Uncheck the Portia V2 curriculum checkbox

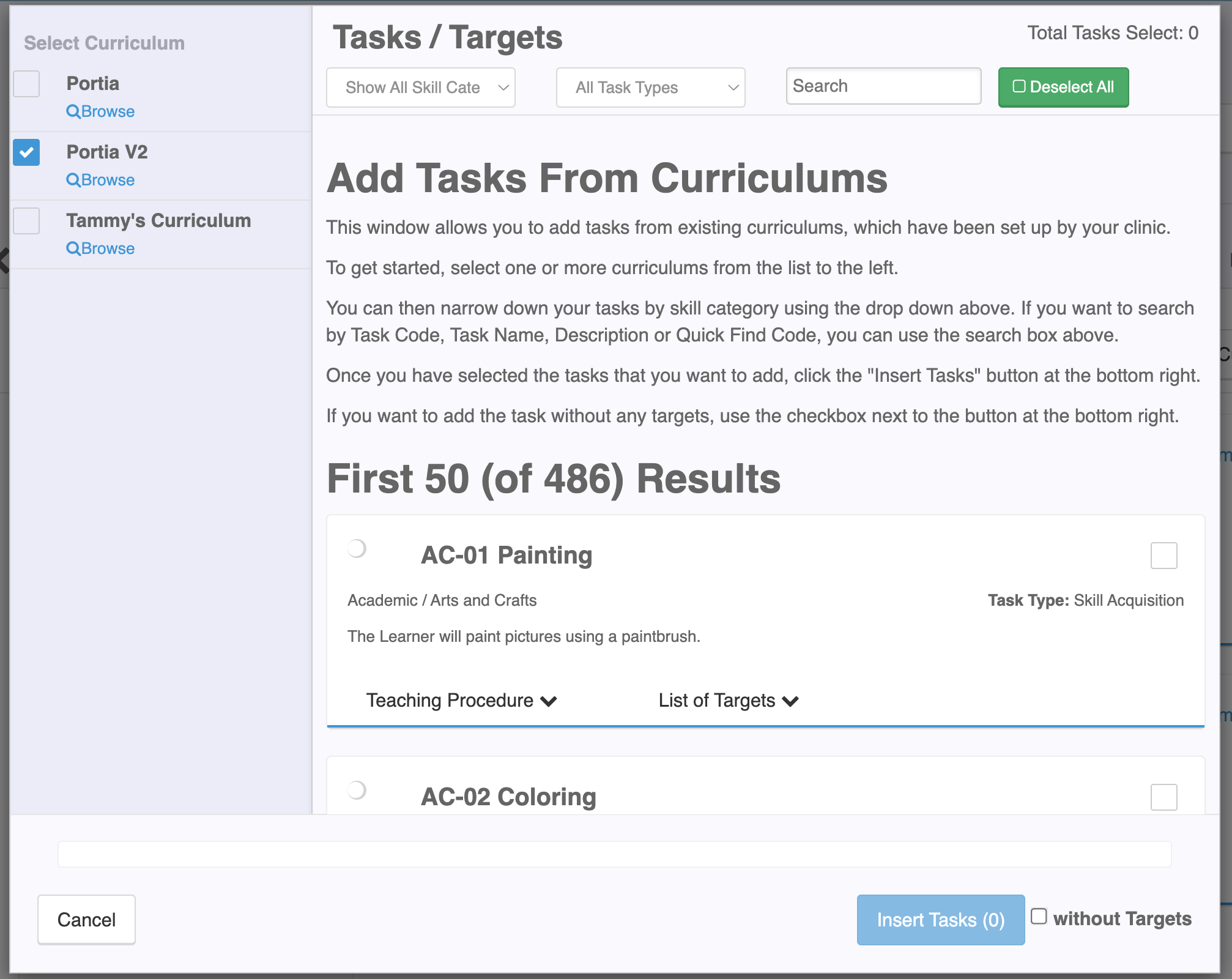[x=26, y=152]
